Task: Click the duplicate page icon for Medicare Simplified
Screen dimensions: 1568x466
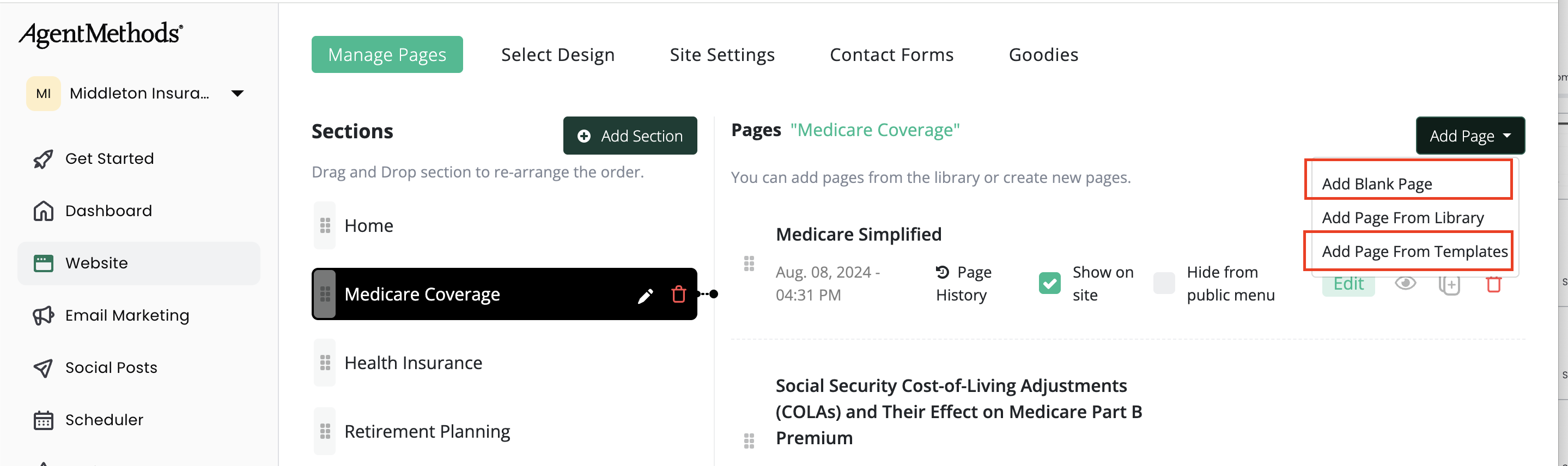Action: [x=1449, y=285]
